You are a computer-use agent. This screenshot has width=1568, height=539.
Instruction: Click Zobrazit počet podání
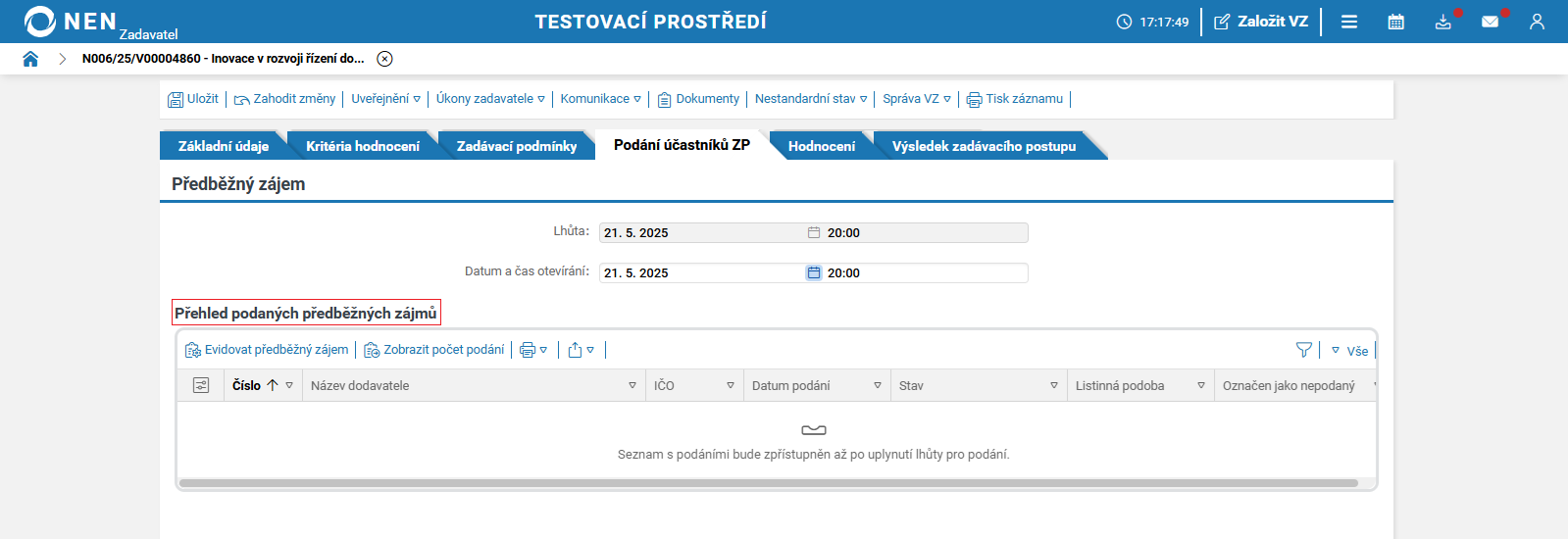point(434,350)
